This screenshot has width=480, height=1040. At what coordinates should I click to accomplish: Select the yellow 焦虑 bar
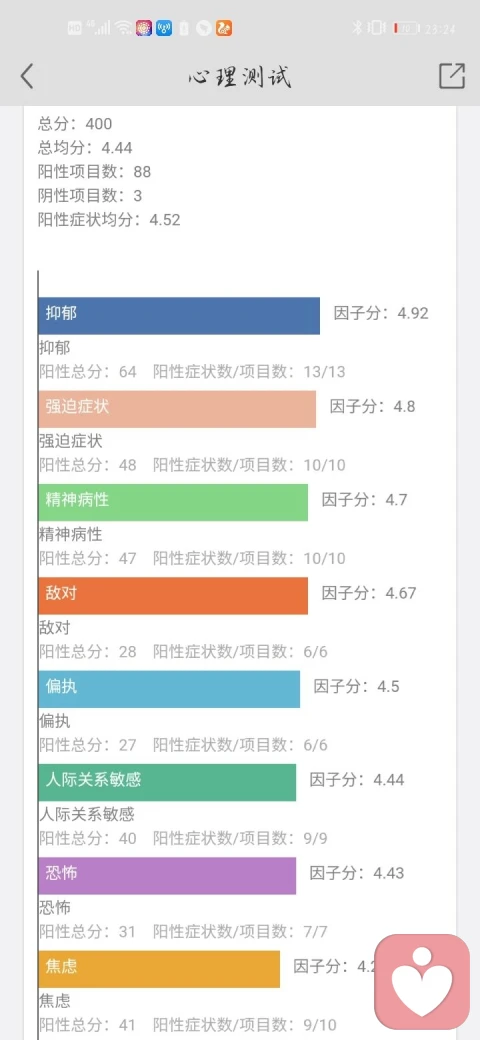[159, 969]
